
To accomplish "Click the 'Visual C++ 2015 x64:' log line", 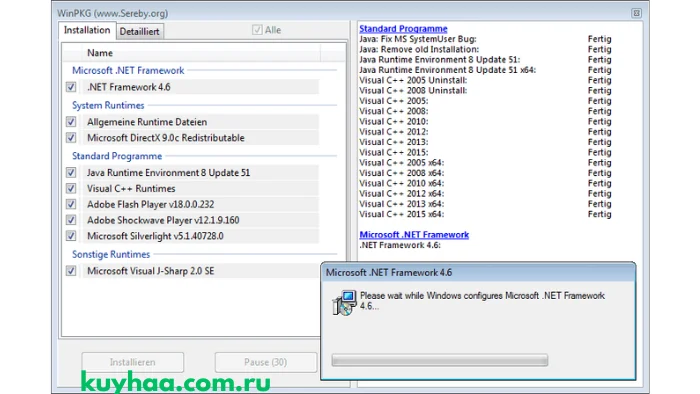I will (402, 214).
